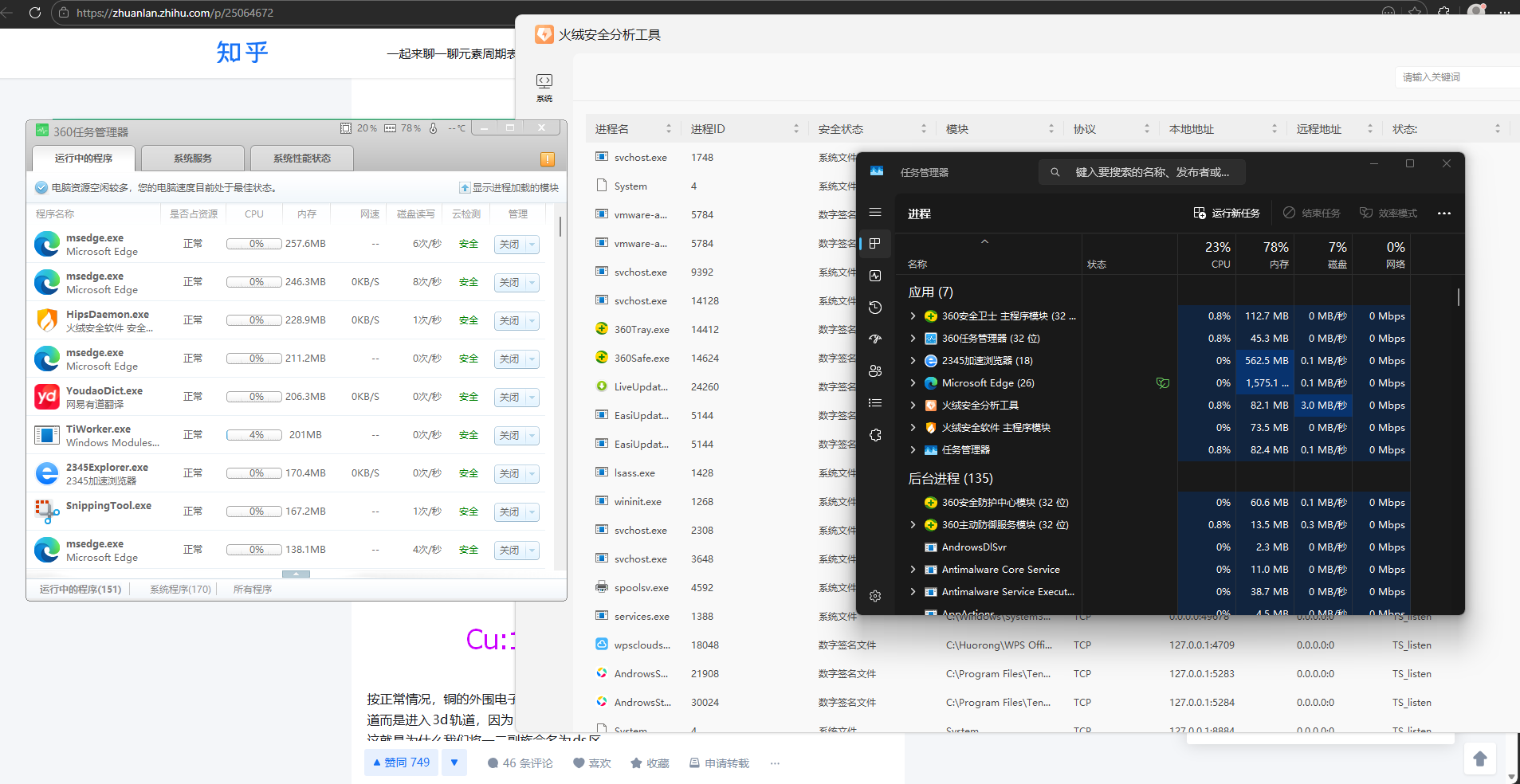Open Task Manager settings gear

coord(875,596)
